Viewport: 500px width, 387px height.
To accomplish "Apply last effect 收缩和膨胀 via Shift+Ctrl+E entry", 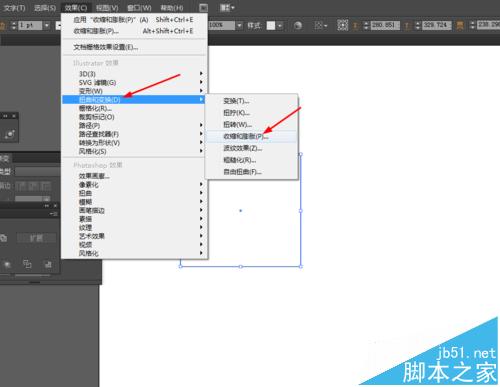I will pos(134,20).
